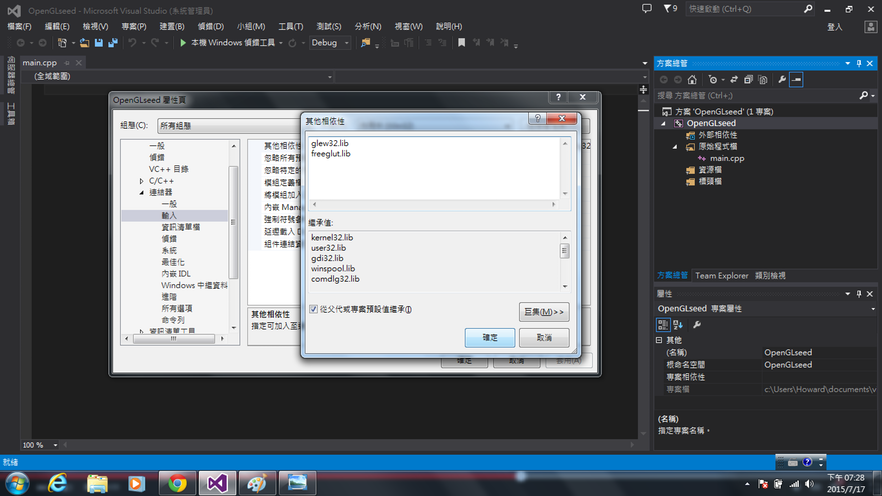Image resolution: width=882 pixels, height=496 pixels.
Task: Click the Alphabetical sort icon in 屬性 panel
Action: 678,324
